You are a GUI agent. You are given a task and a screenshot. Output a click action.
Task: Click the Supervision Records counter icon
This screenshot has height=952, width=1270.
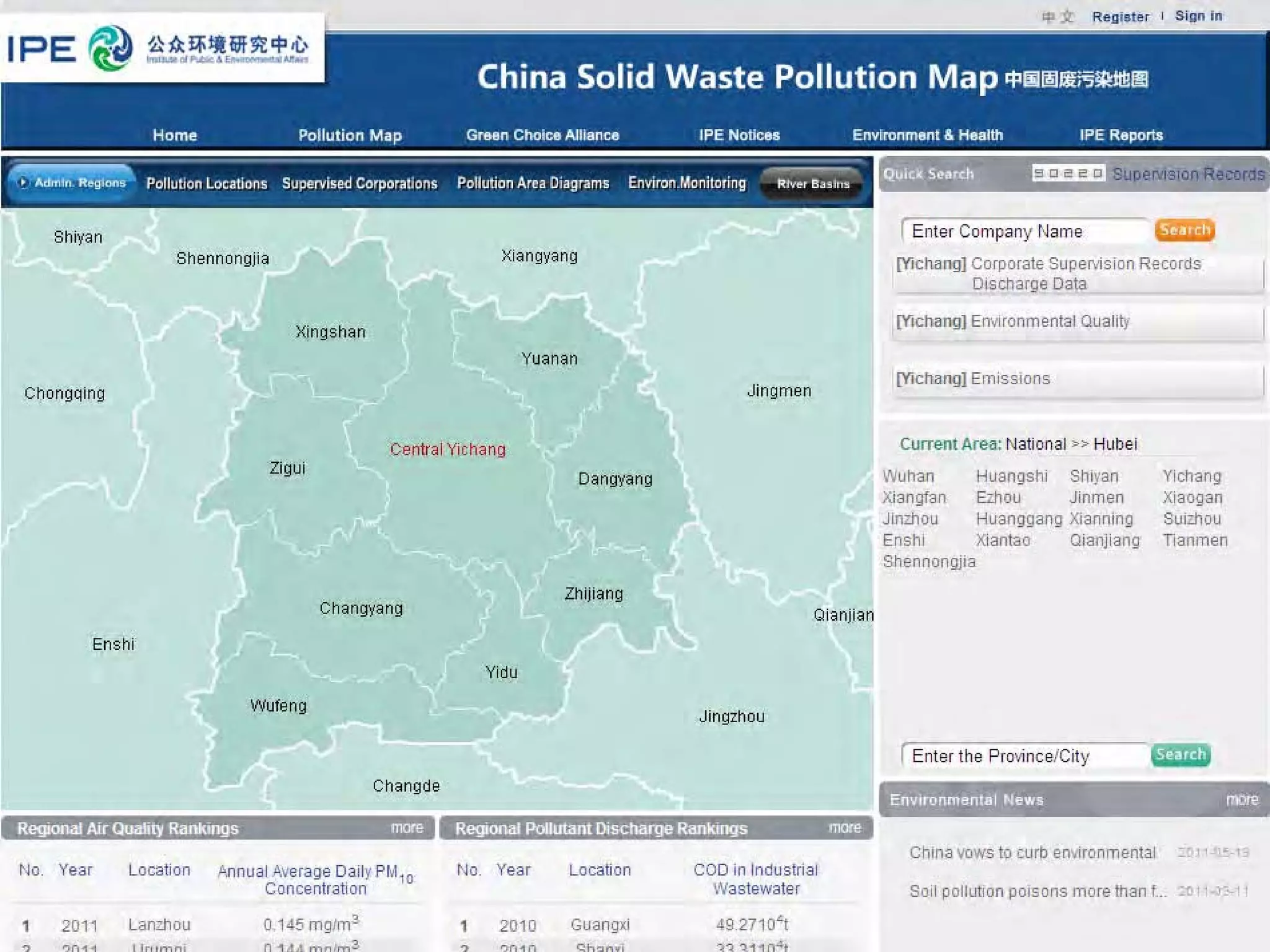[x=1068, y=174]
